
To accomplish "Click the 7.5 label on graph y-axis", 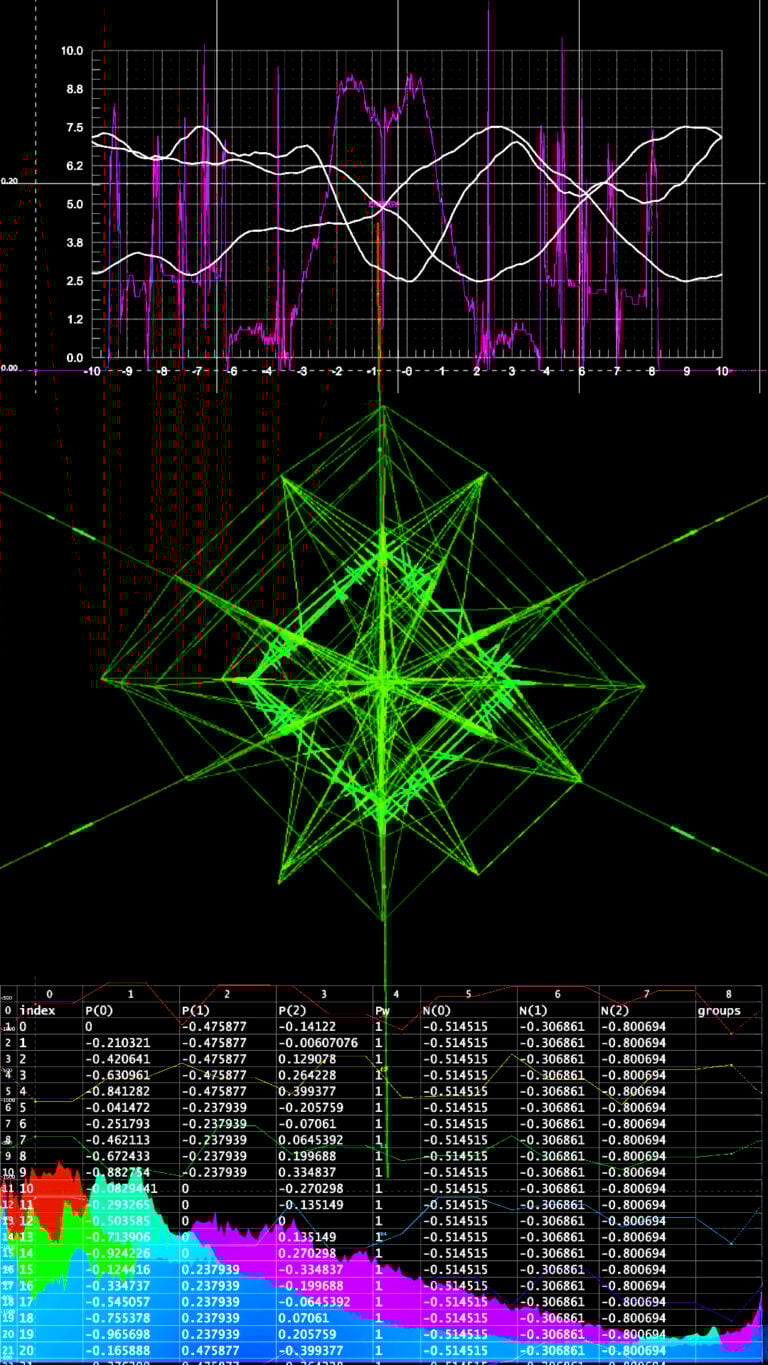I will point(75,127).
